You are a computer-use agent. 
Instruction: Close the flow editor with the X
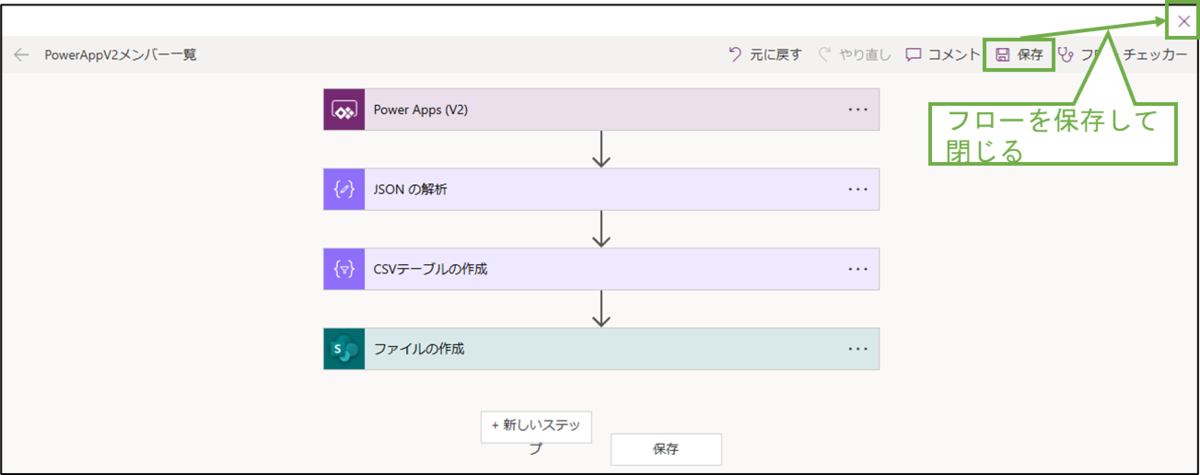coord(1184,21)
